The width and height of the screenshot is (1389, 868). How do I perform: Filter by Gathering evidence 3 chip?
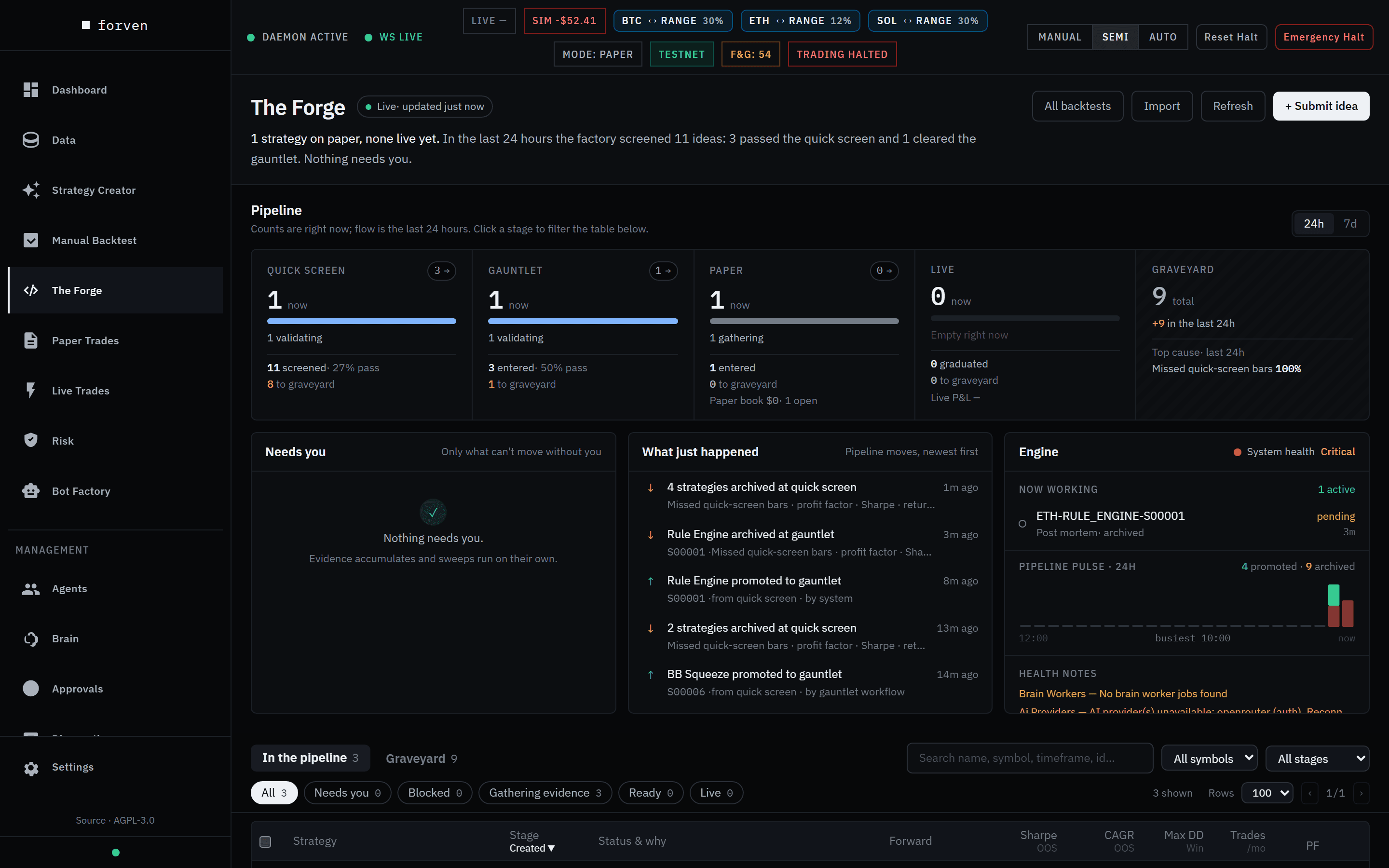[545, 793]
